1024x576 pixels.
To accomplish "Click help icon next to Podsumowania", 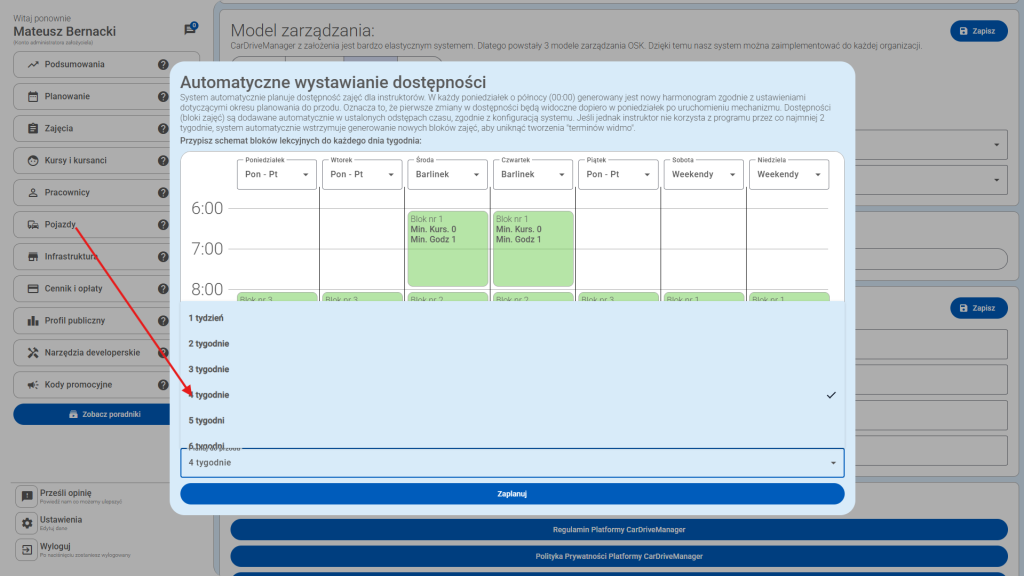I will [x=163, y=65].
